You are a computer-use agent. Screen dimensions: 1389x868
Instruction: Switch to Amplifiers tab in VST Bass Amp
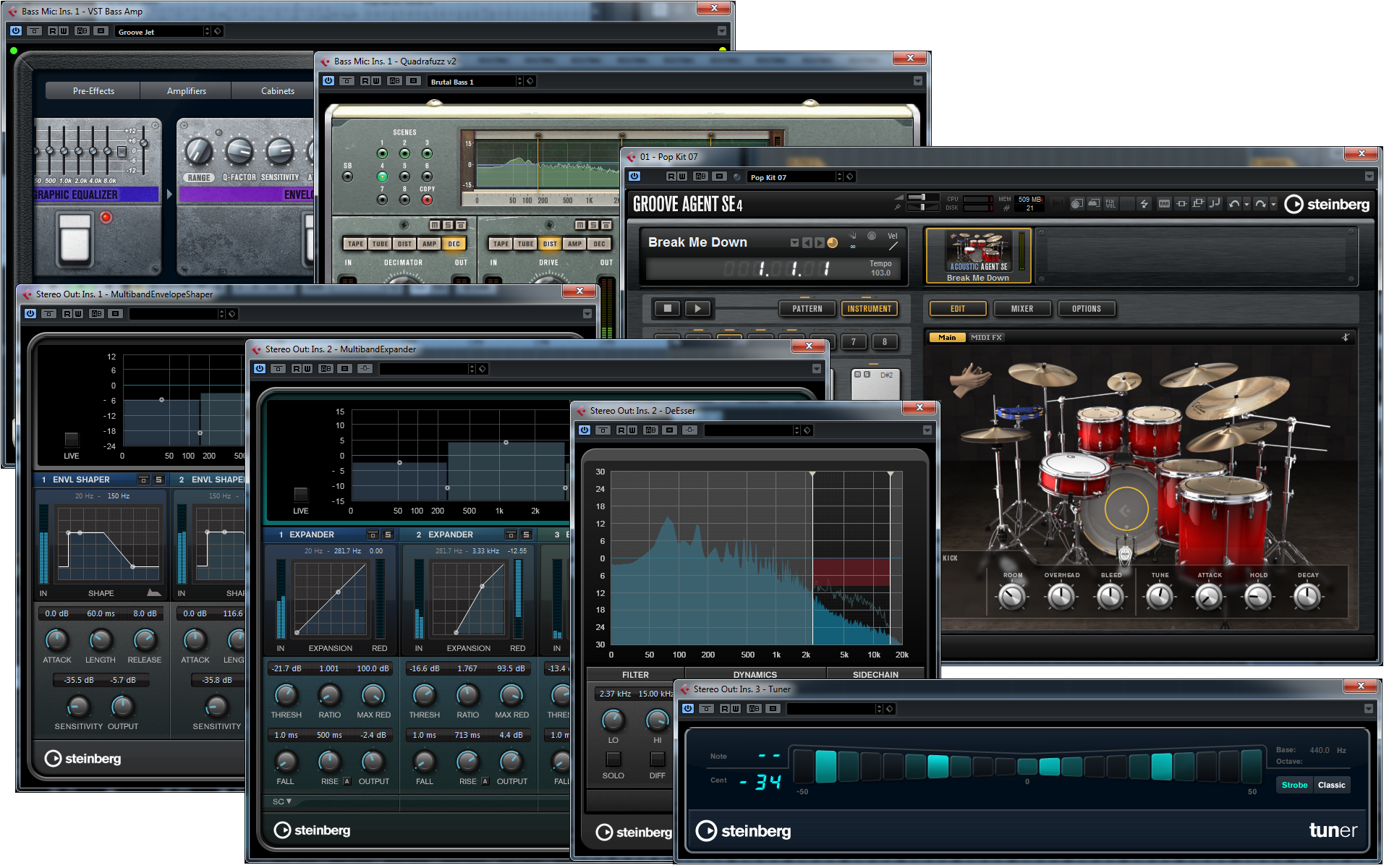187,91
